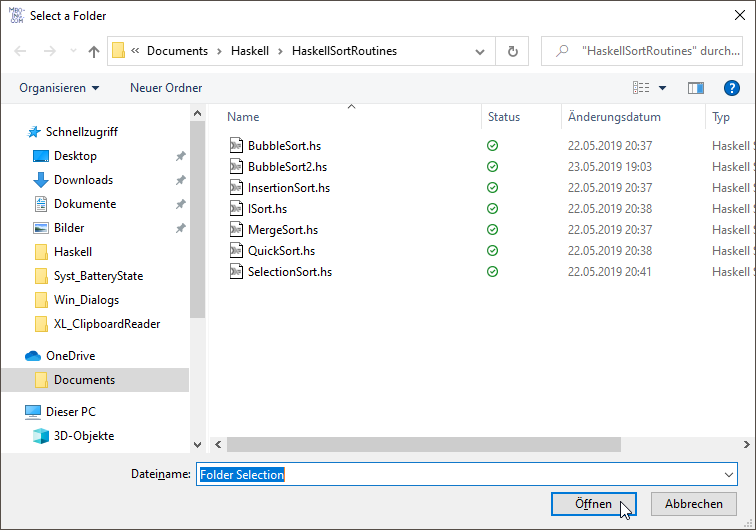This screenshot has height=530, width=756.
Task: Open recent locations dropdown arrow
Action: point(73,51)
